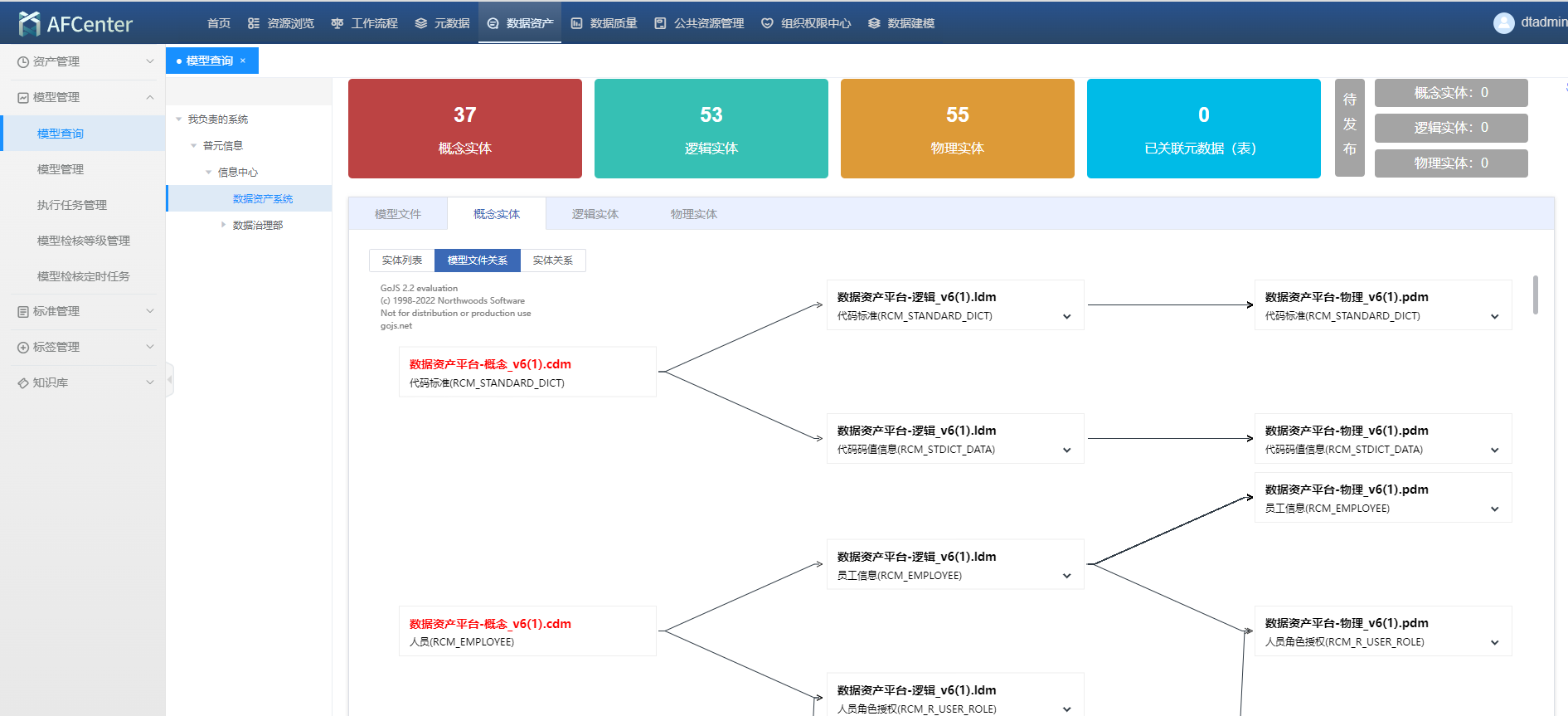Switch to the 模型文件 tab
Viewport: 1568px width, 716px height.
[x=398, y=214]
